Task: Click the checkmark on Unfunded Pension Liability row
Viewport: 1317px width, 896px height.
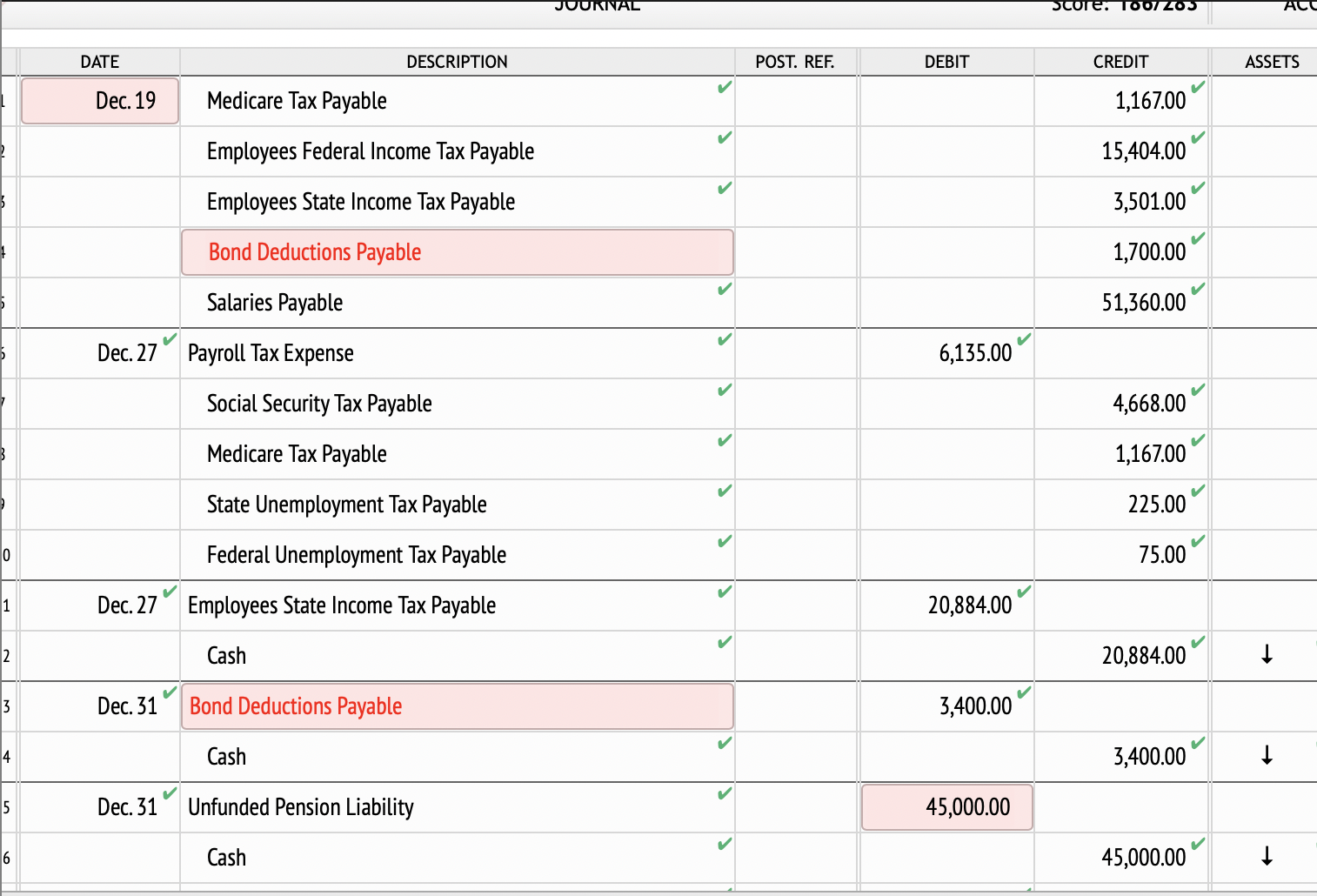Action: click(x=725, y=794)
